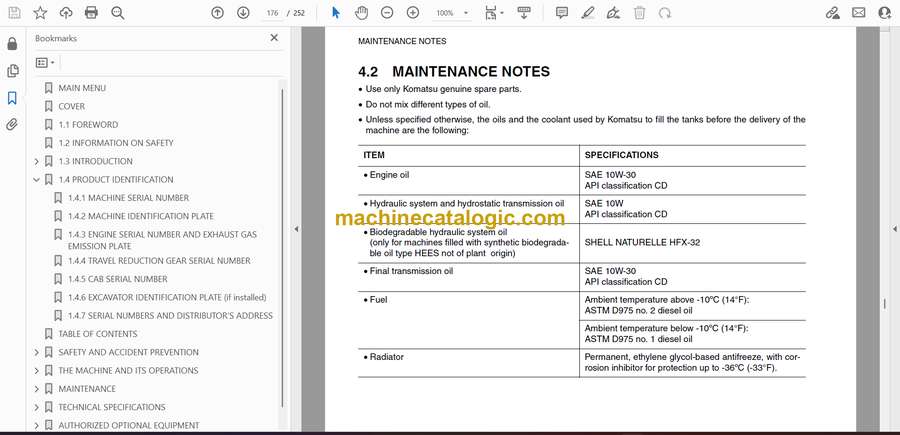Open the fit page options dropdown
The width and height of the screenshot is (900, 435).
(494, 13)
